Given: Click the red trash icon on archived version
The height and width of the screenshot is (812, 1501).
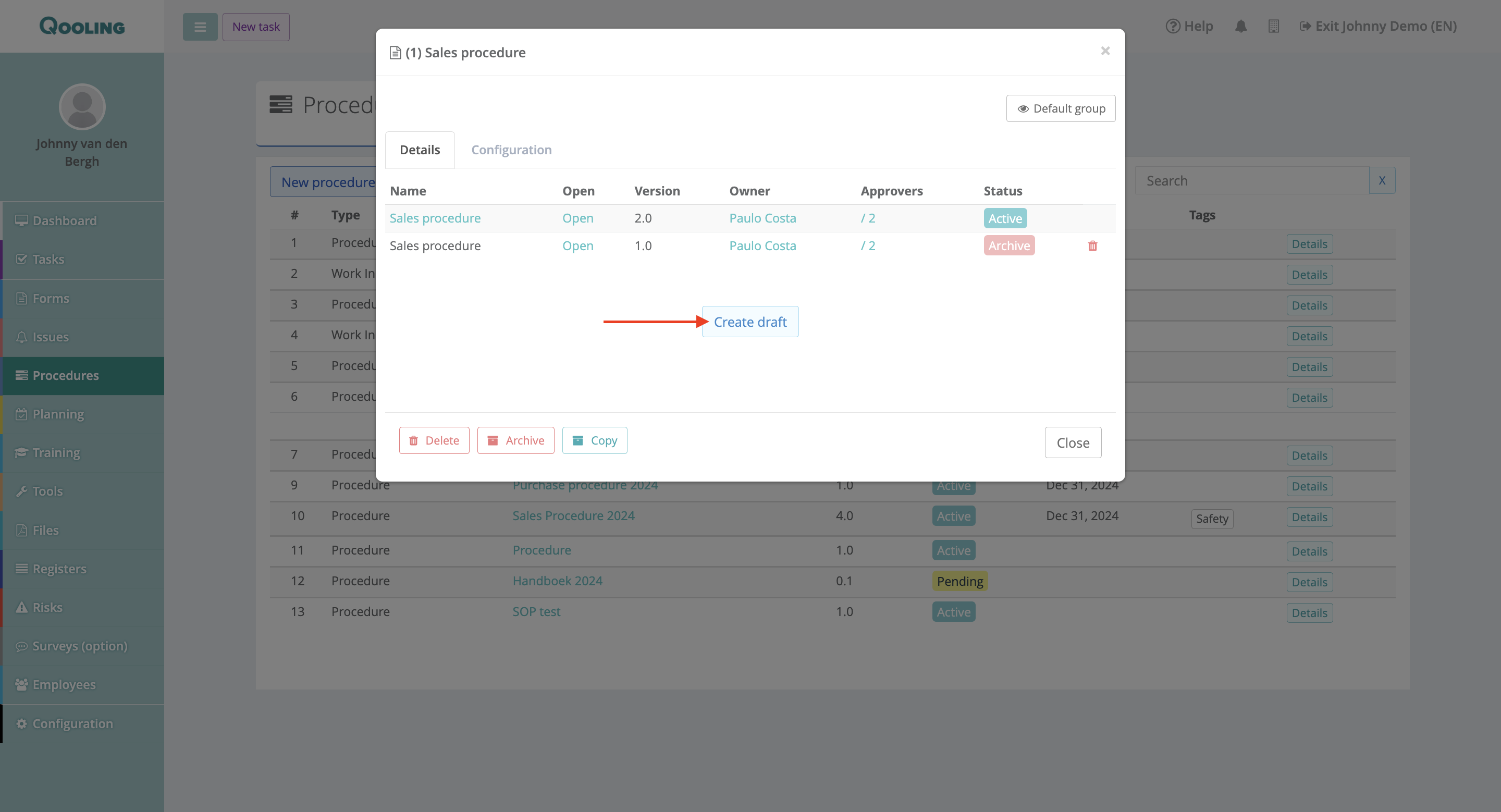Looking at the screenshot, I should point(1092,246).
